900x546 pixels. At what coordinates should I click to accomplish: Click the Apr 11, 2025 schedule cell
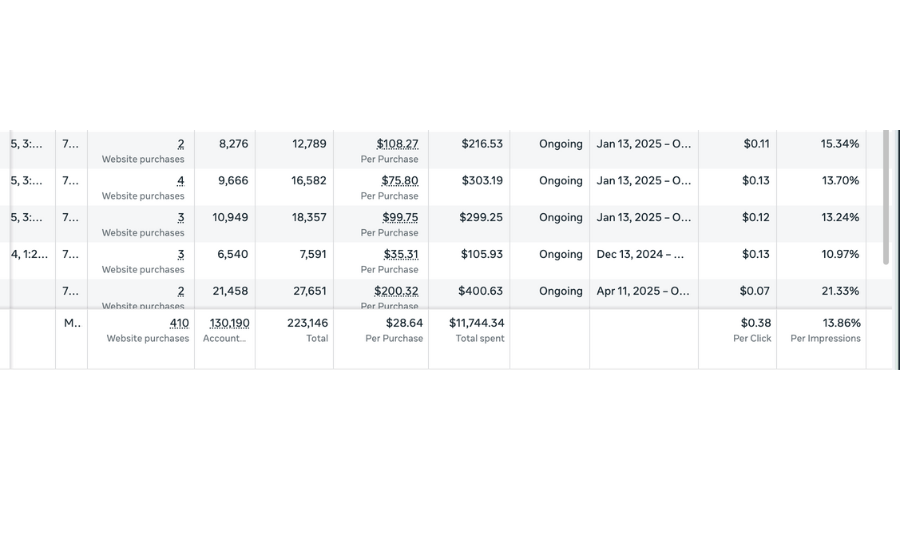click(x=644, y=294)
